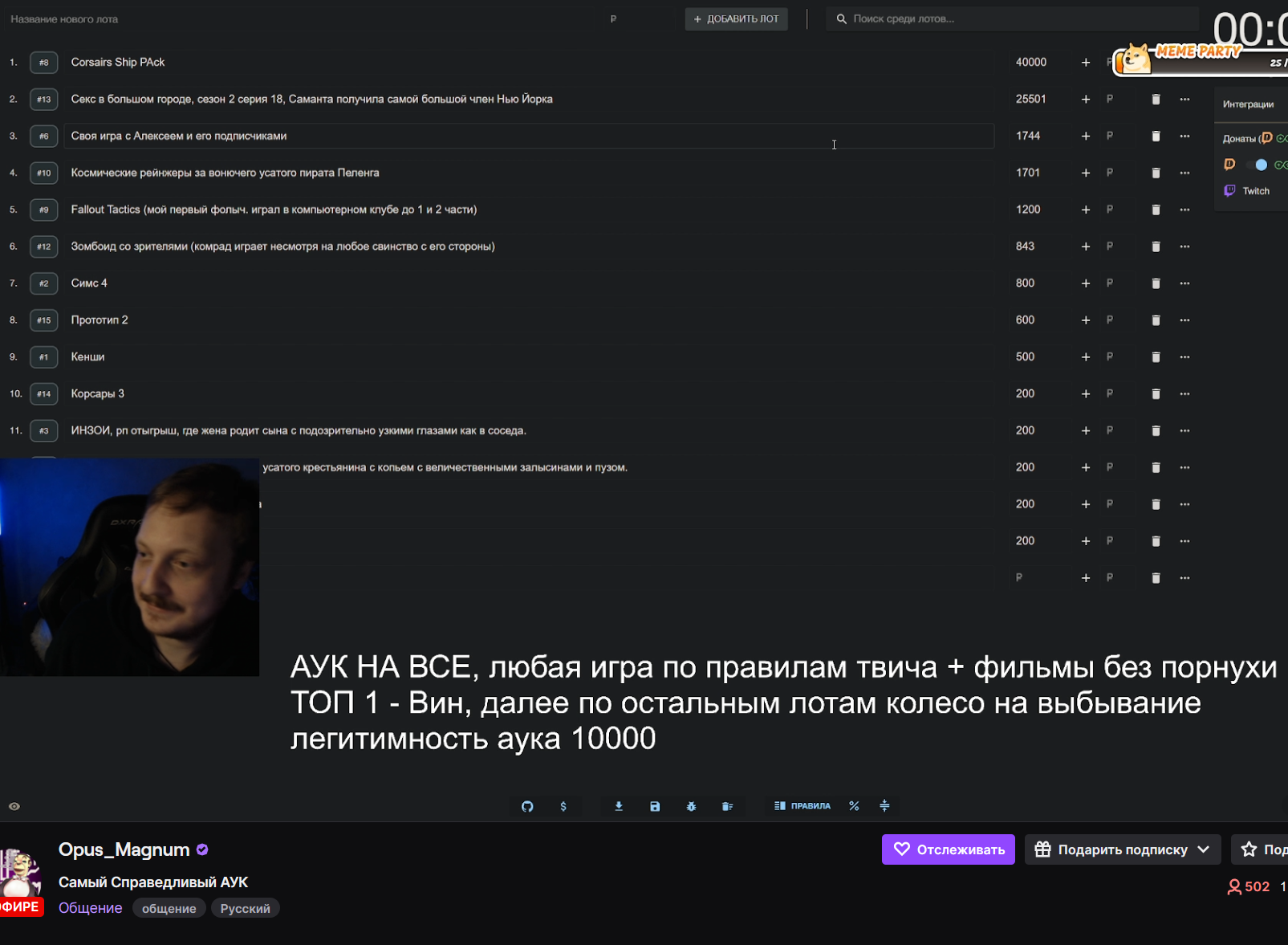Click the Opus_Magnum channel avatar
The image size is (1288, 945).
click(x=19, y=872)
